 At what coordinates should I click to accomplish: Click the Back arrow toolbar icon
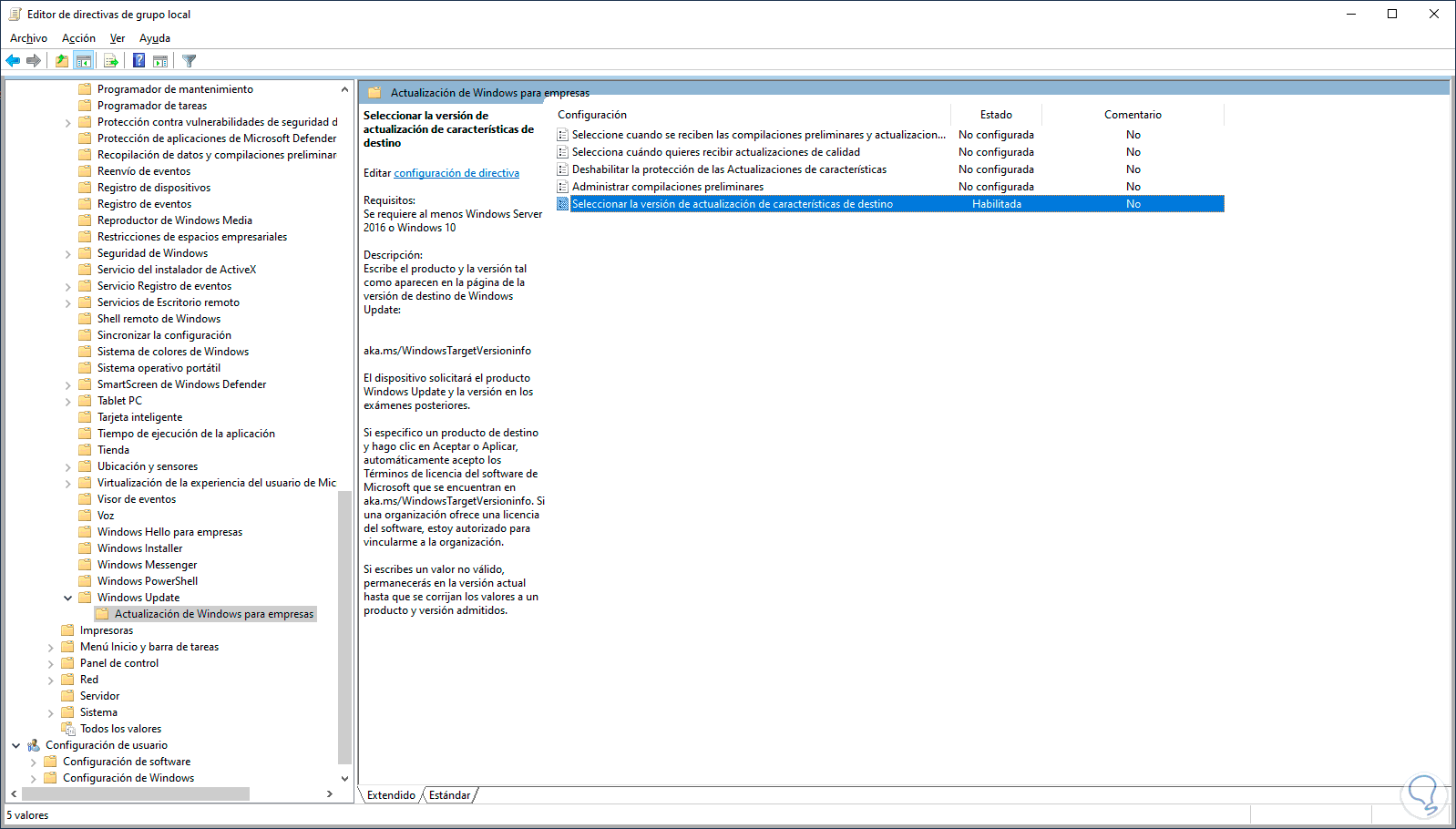[13, 61]
